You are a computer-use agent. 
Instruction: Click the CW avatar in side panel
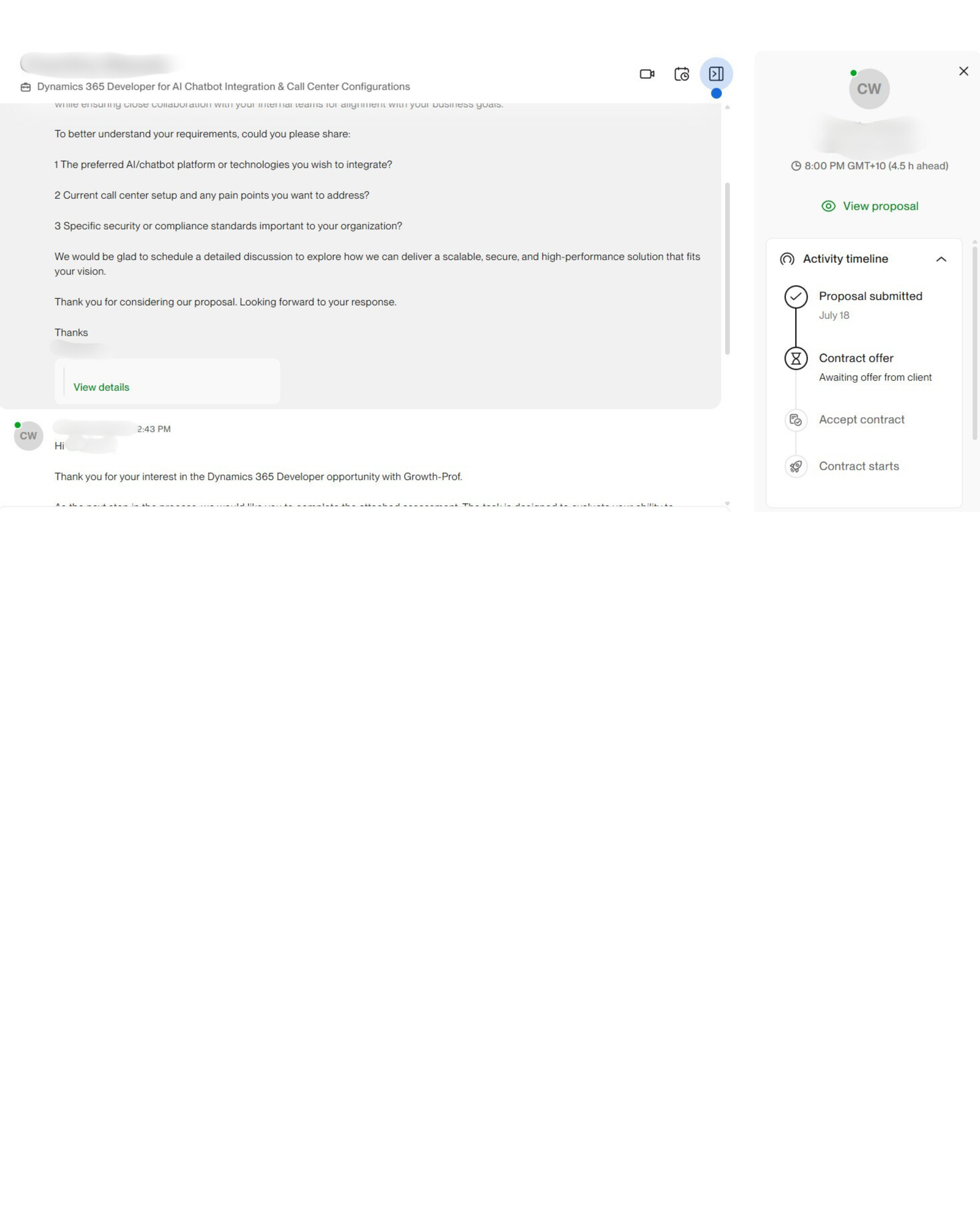(x=869, y=89)
